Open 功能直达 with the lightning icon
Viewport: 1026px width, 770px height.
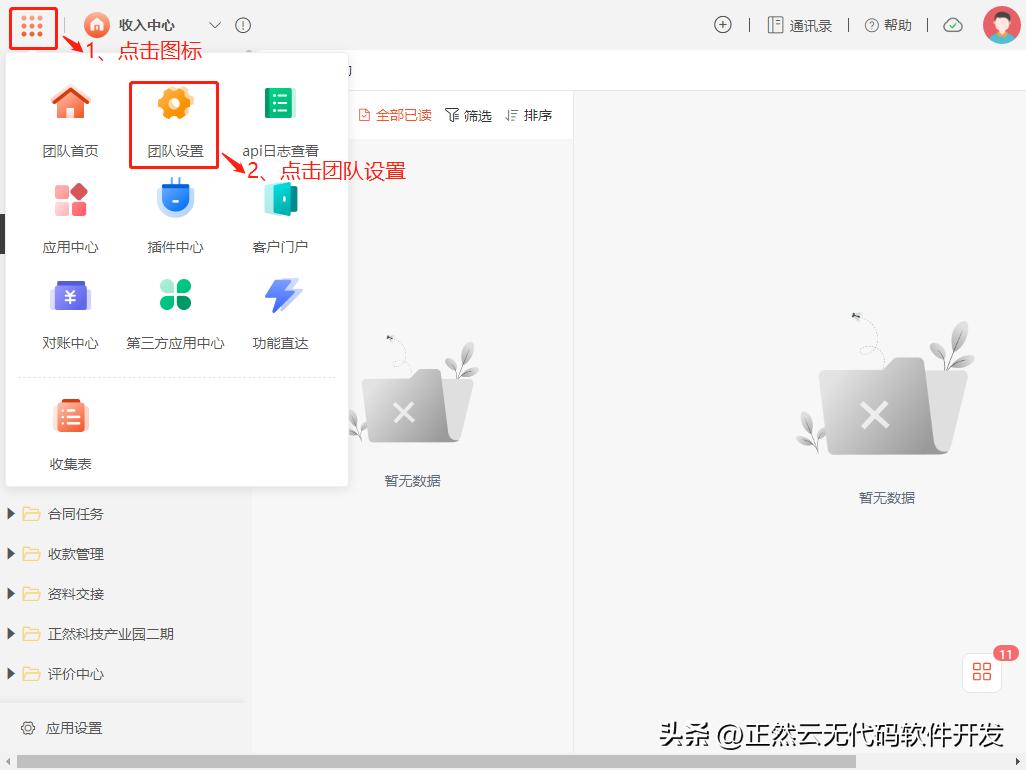(x=279, y=294)
